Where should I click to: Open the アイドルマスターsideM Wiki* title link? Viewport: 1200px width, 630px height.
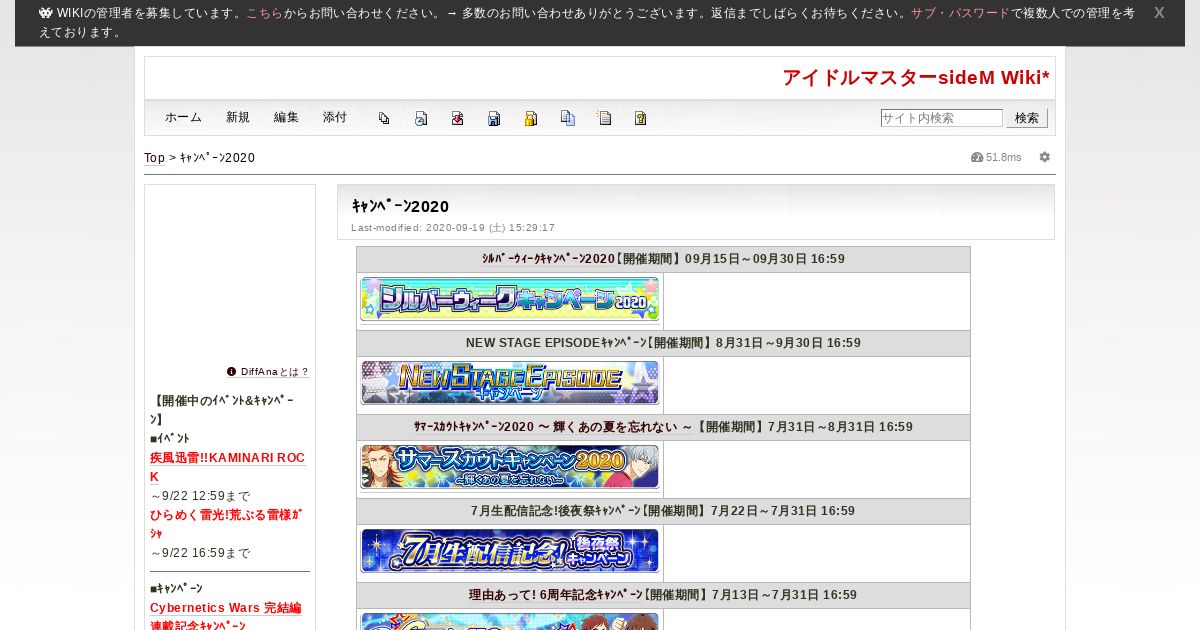916,78
